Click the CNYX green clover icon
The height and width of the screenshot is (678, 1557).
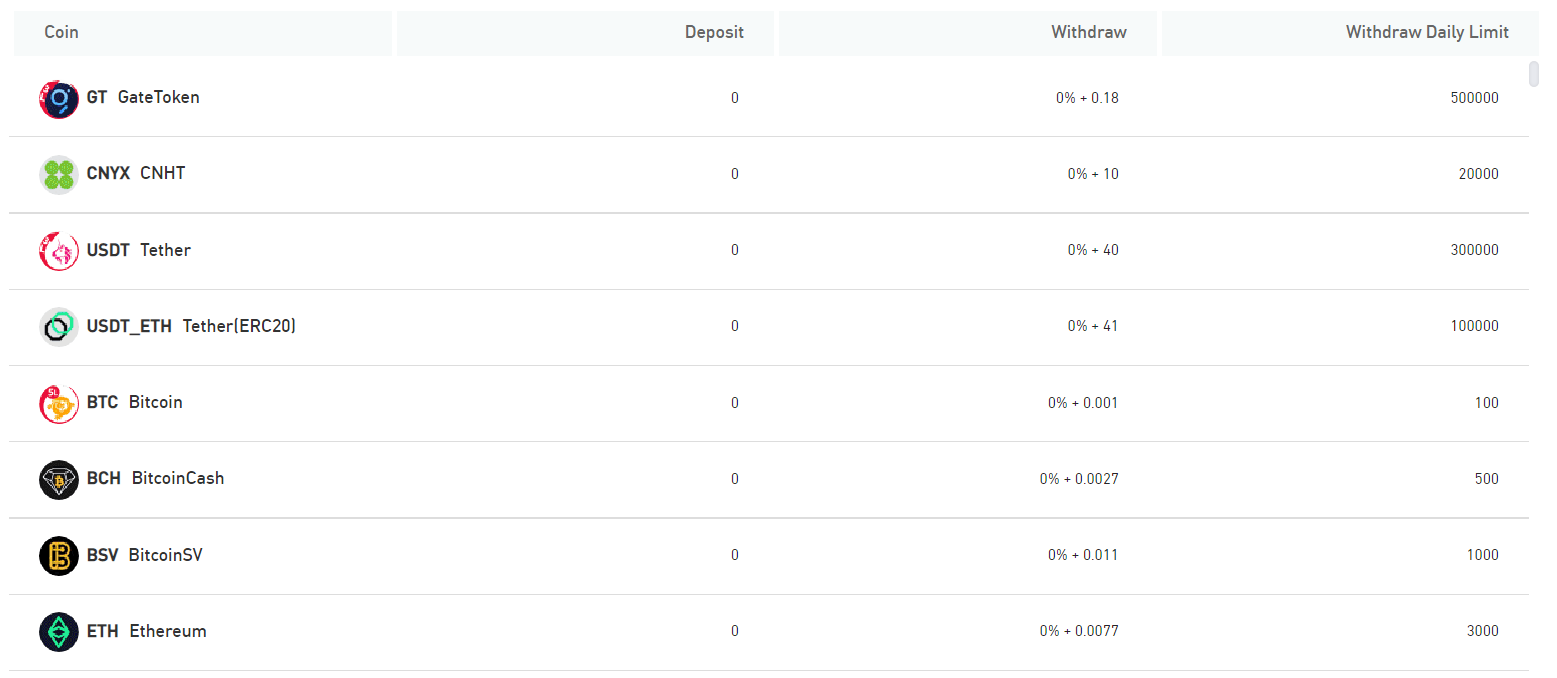click(59, 174)
